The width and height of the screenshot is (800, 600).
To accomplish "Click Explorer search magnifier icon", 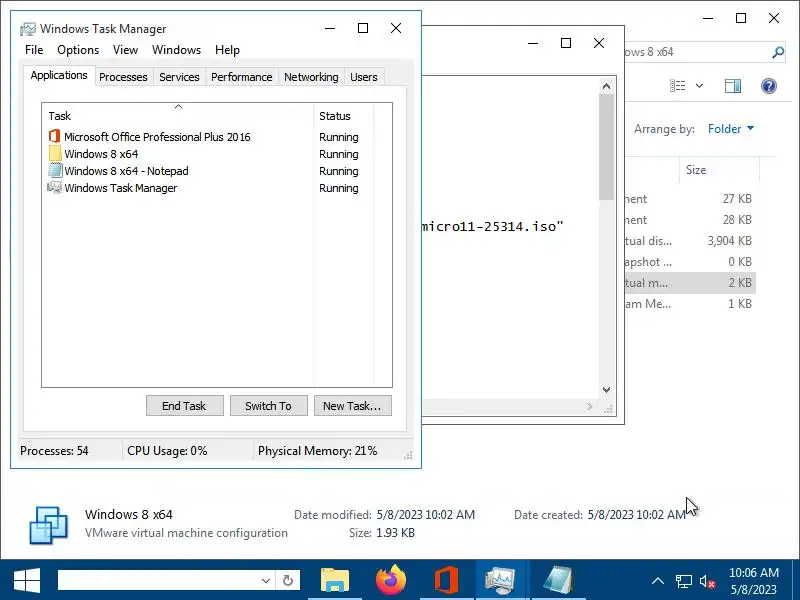I will [x=778, y=52].
